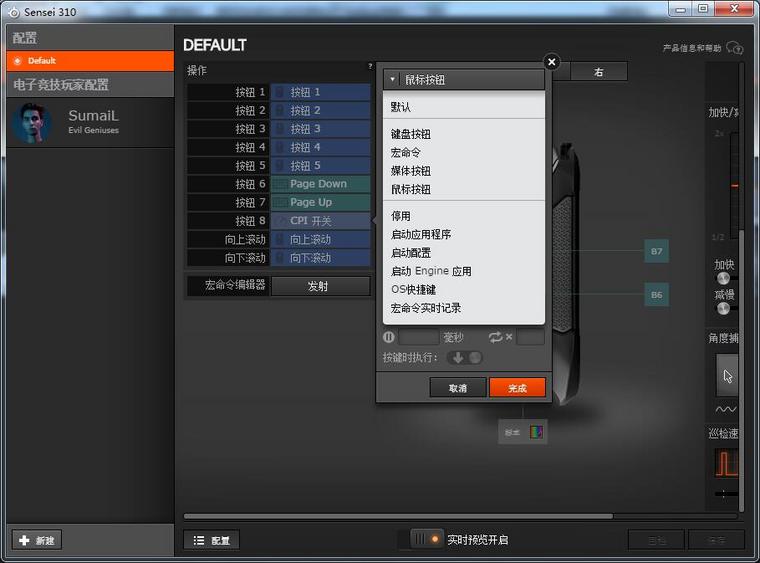Click the polling rate waveform icon

(x=726, y=463)
